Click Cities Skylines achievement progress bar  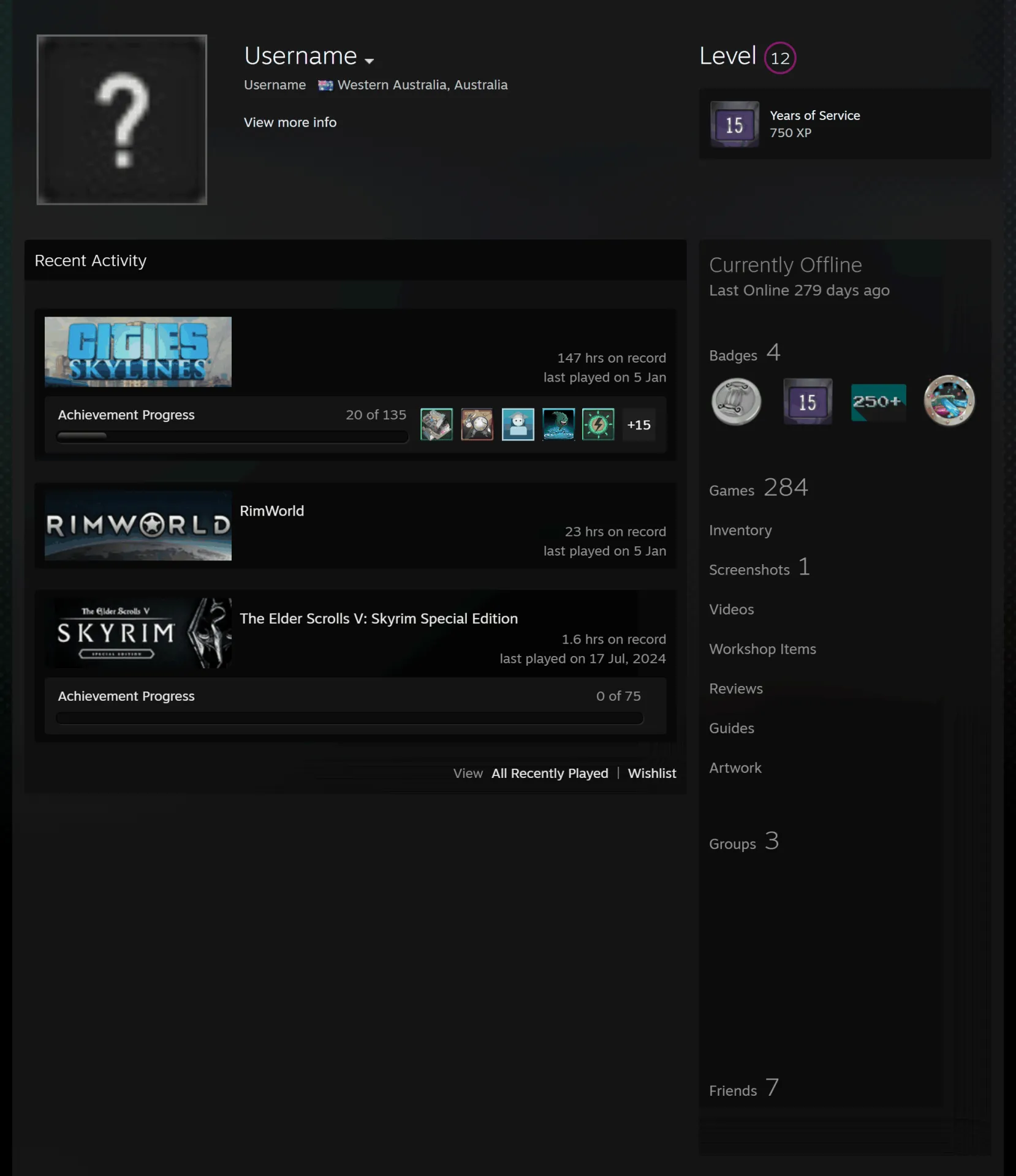[232, 436]
